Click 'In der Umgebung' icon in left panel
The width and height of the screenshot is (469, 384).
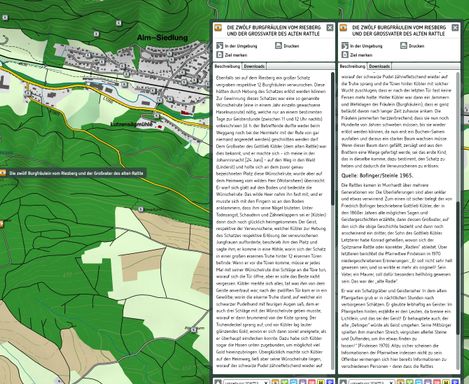tap(219, 46)
